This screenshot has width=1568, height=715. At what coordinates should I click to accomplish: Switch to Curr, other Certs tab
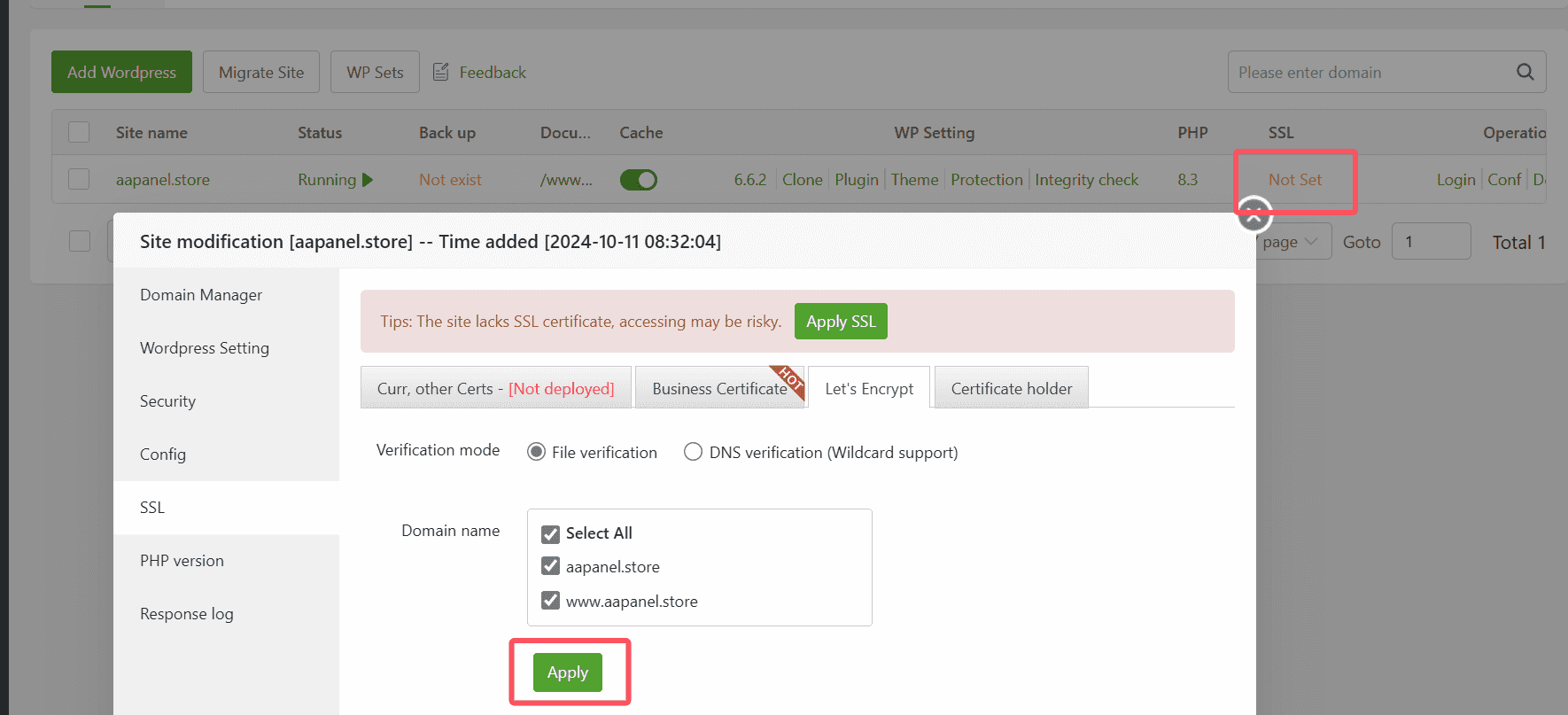[496, 388]
